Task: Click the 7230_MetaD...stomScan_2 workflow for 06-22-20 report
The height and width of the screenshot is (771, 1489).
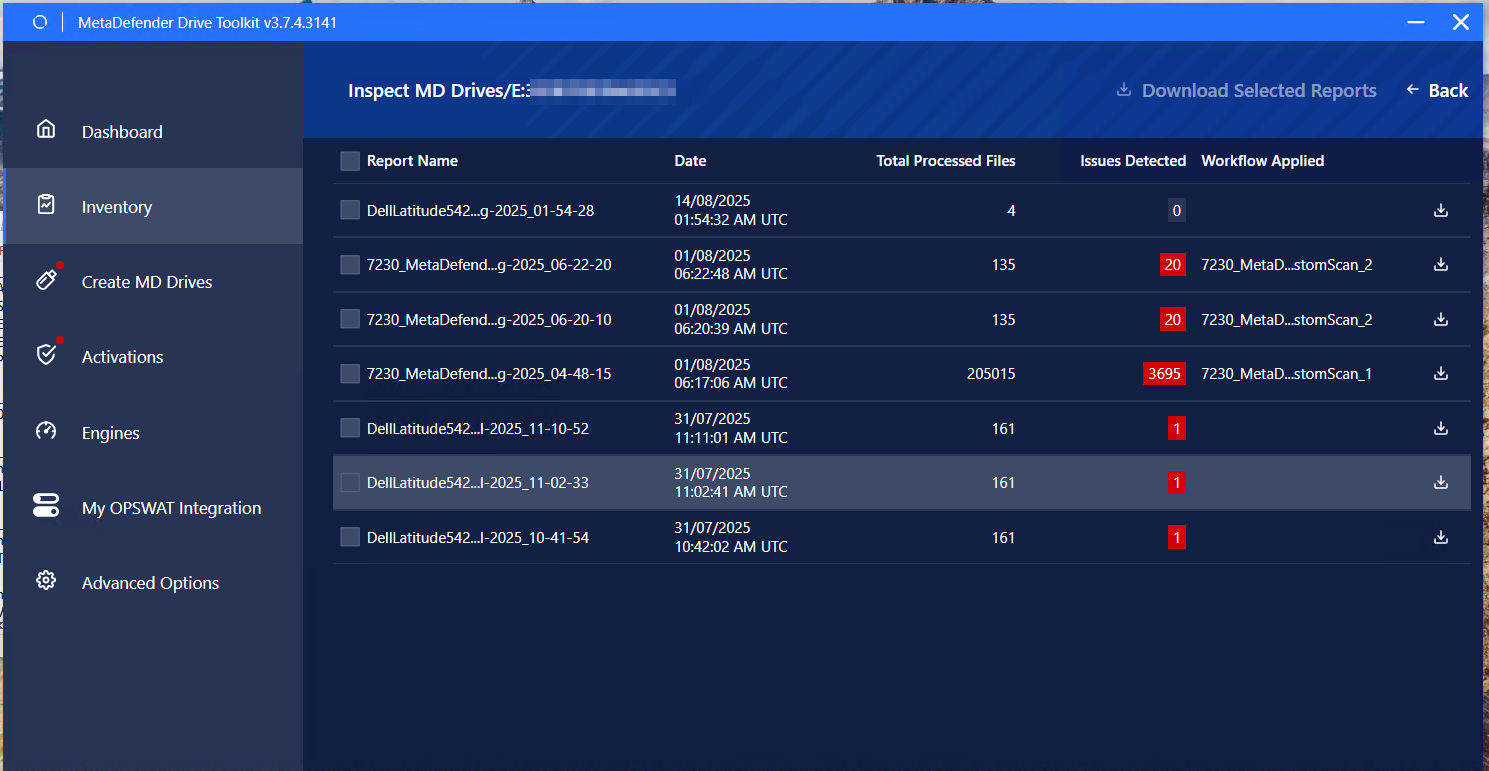Action: 1287,265
